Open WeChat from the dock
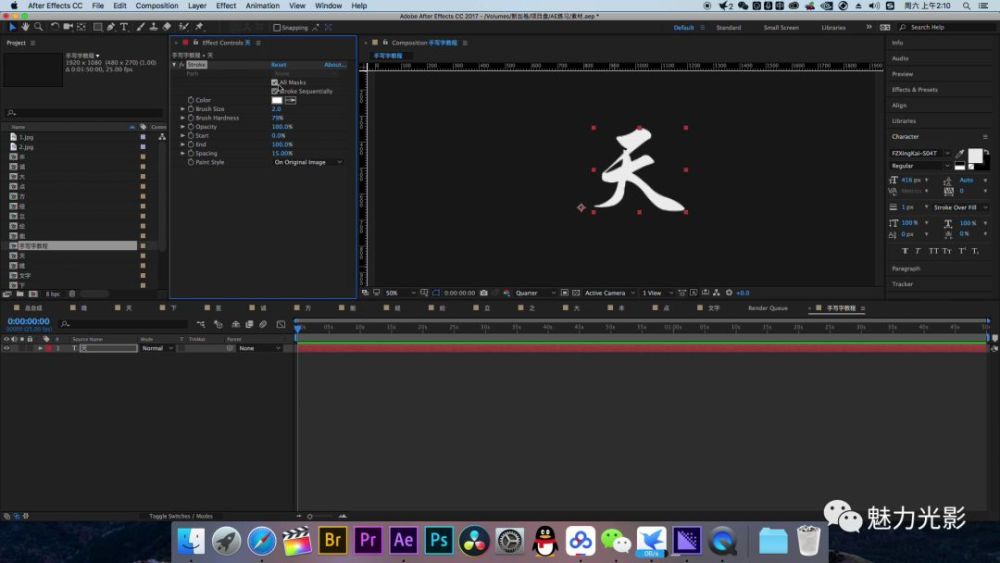 click(x=615, y=541)
